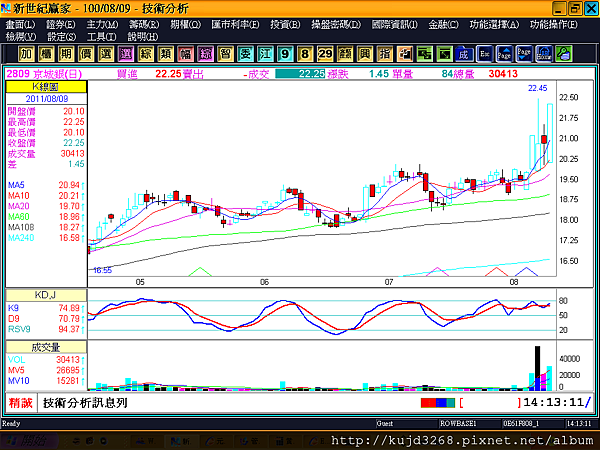Click the Home toolbar button
600x450 pixels.
point(544,54)
